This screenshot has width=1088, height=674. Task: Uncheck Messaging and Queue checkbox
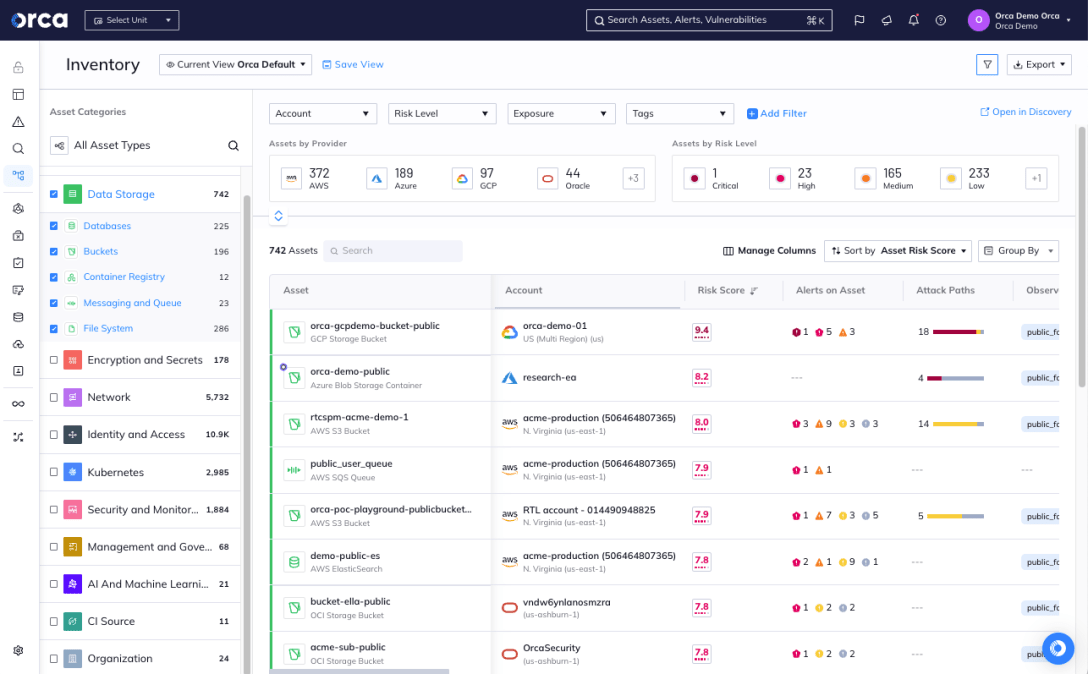(53, 303)
